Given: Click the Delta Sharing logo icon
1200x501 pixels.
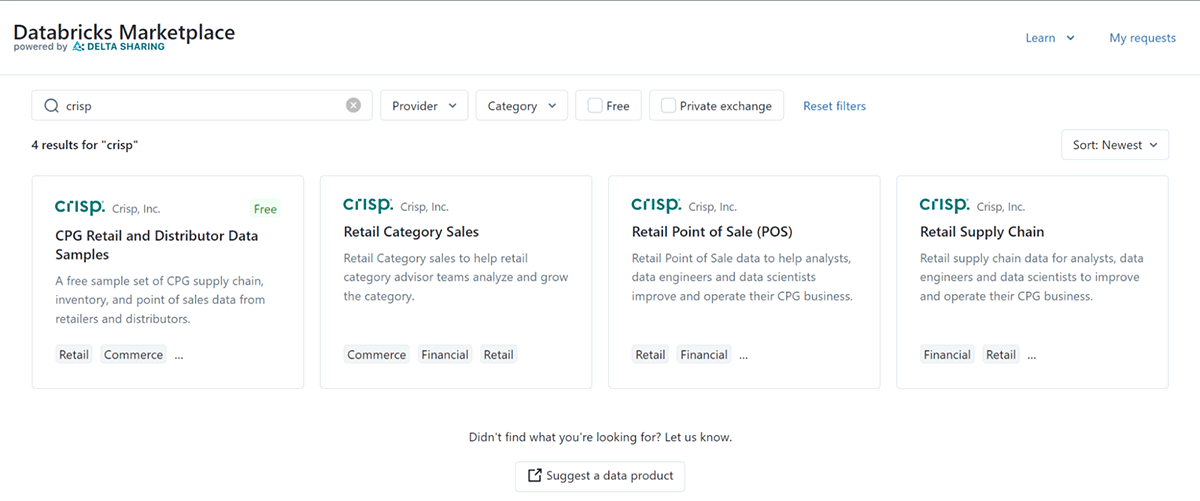Looking at the screenshot, I should click(78, 47).
